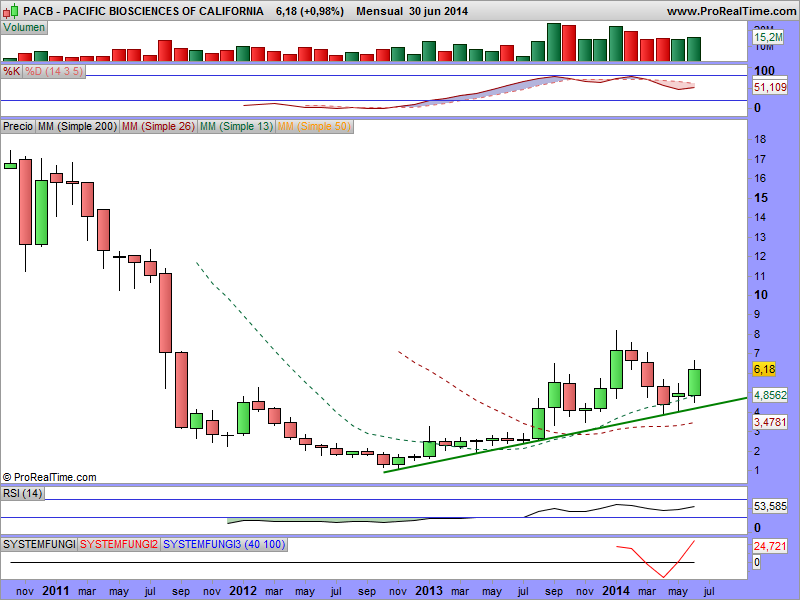Screen dimensions: 800x600
Task: Select the SYSTEMFUNGI label
Action: 39,544
